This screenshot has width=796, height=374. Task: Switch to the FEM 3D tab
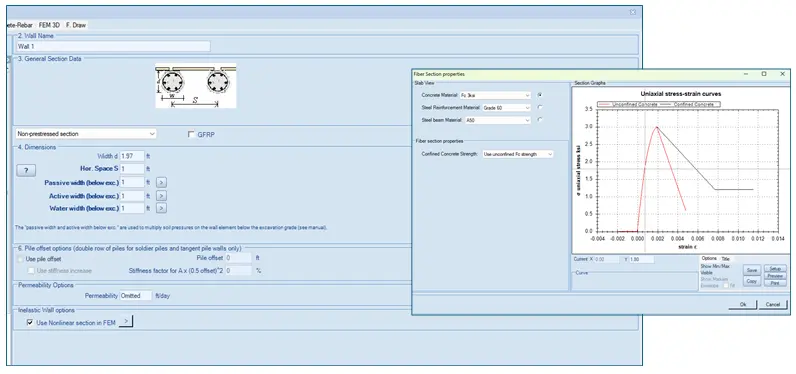50,24
